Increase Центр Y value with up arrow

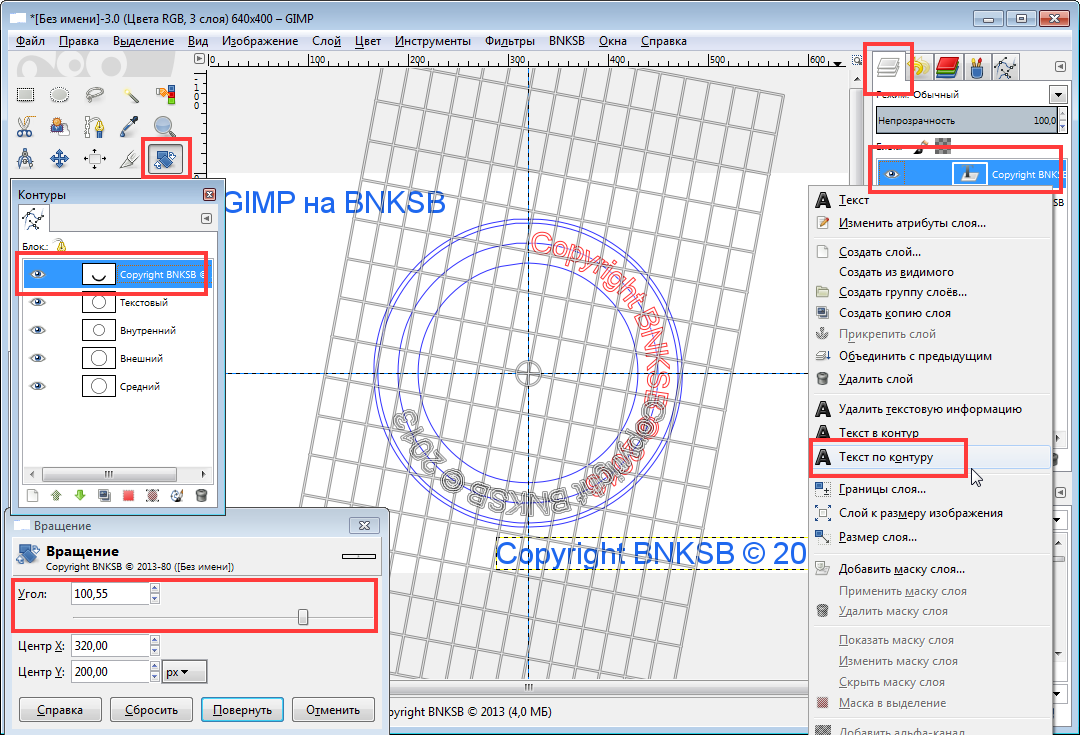click(154, 666)
